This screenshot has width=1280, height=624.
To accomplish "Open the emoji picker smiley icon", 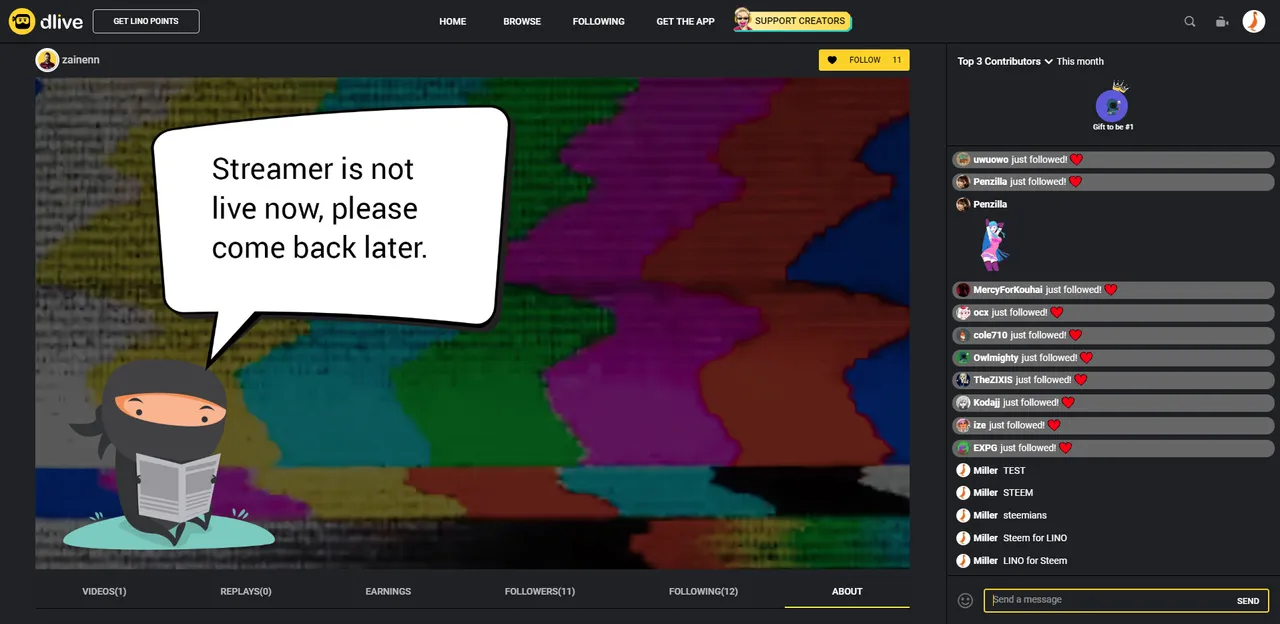I will tap(965, 601).
